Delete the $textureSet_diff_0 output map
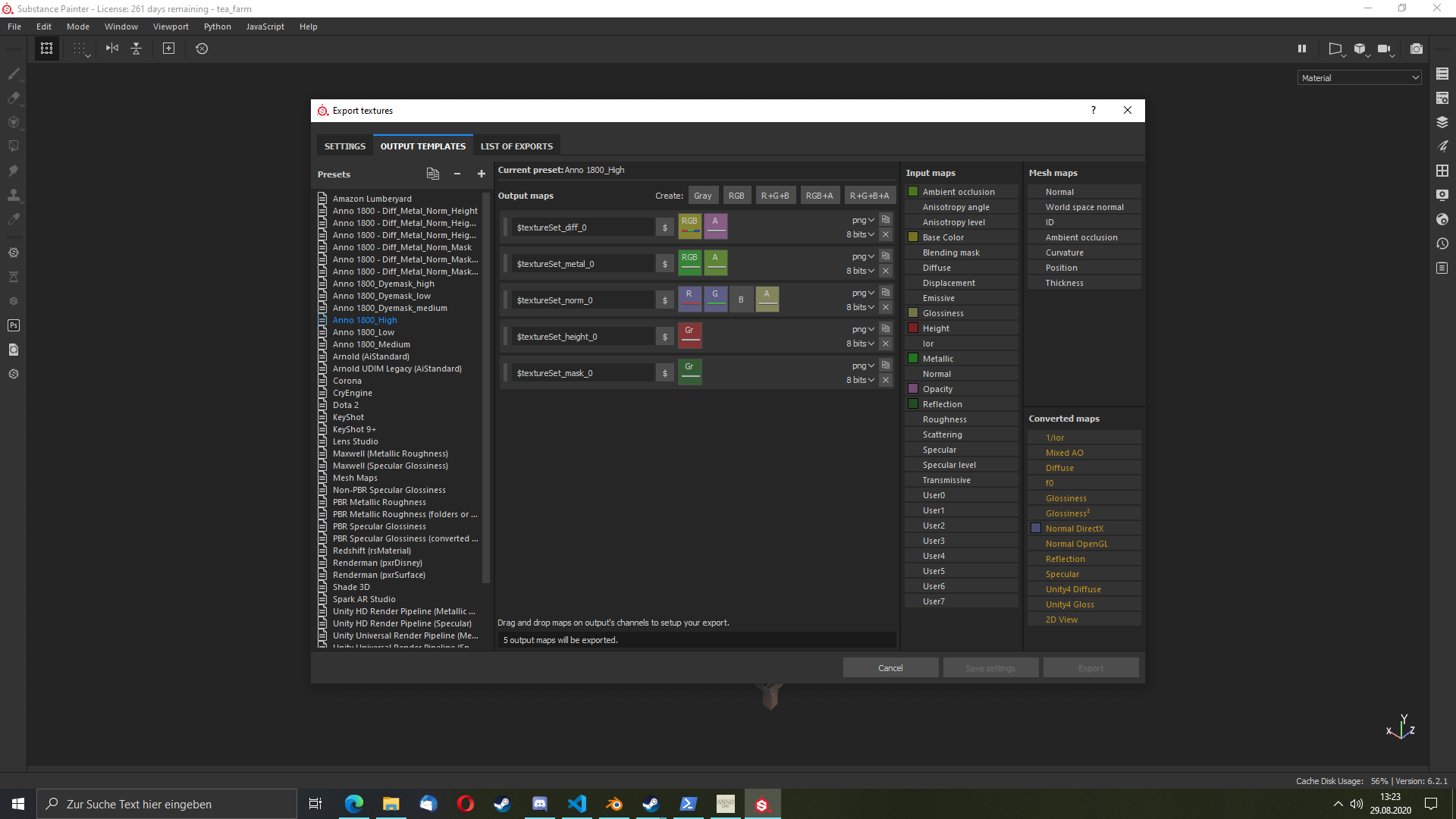 (886, 234)
